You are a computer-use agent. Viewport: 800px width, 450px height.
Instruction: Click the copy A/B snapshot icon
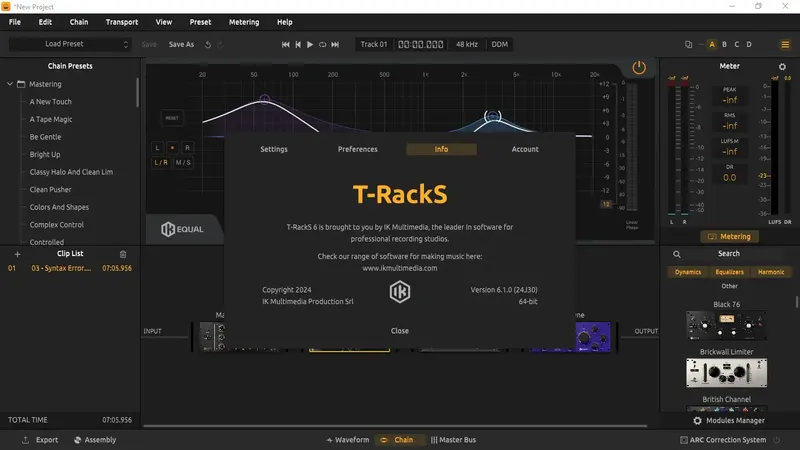tap(689, 44)
